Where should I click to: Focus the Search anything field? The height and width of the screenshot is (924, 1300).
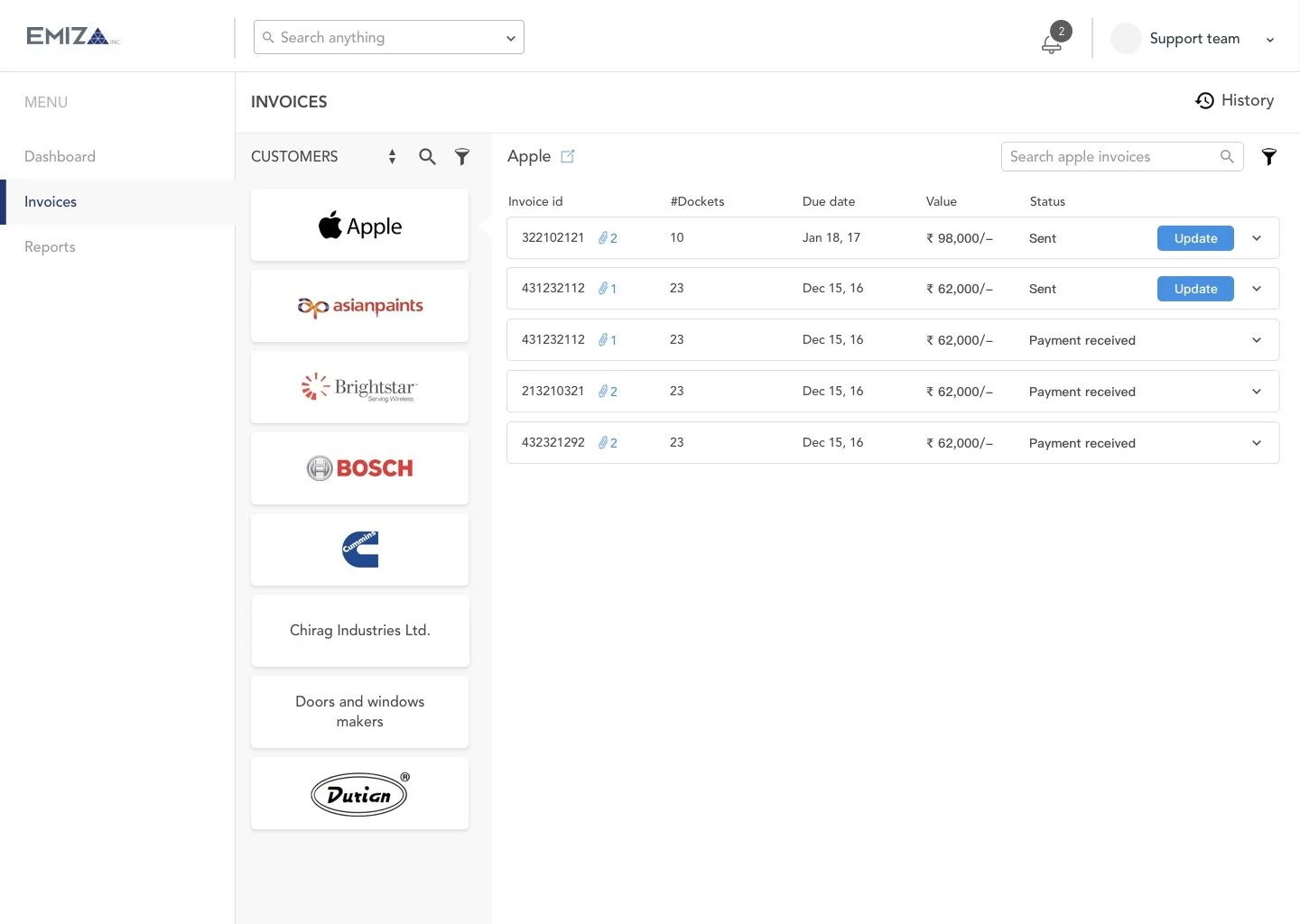tap(389, 37)
